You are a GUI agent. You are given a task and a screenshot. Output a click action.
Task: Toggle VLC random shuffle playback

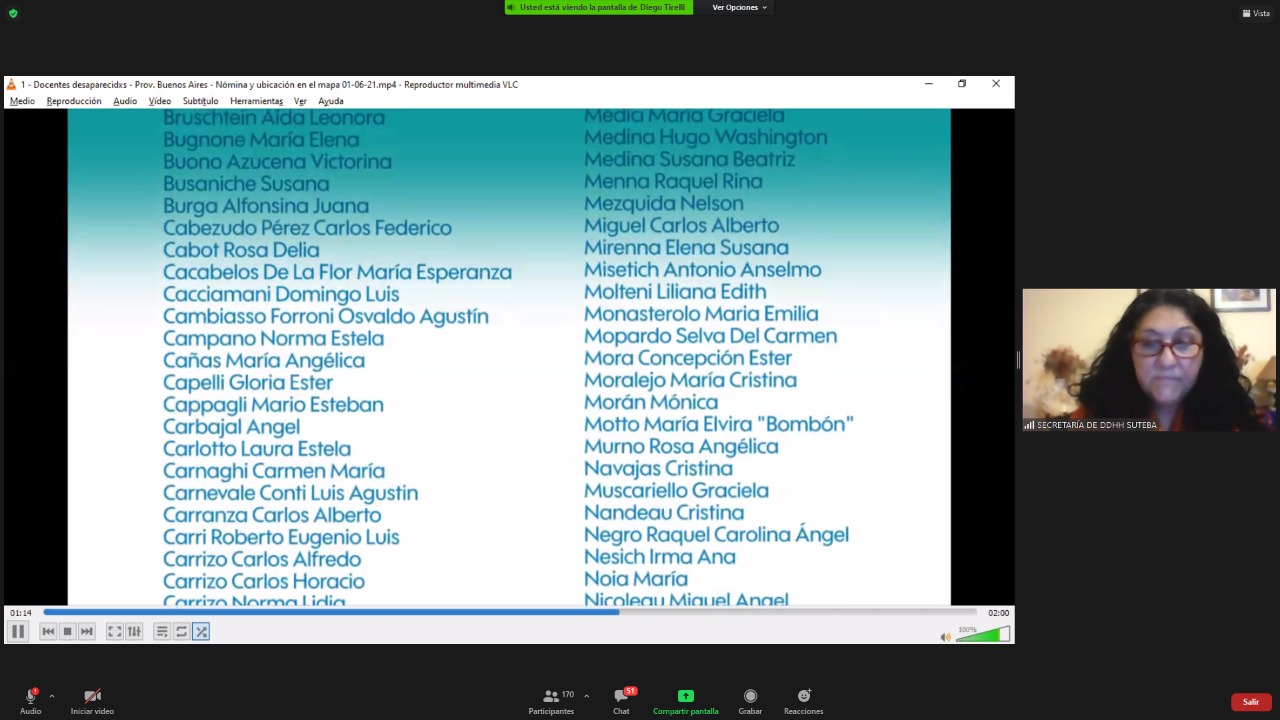point(201,631)
